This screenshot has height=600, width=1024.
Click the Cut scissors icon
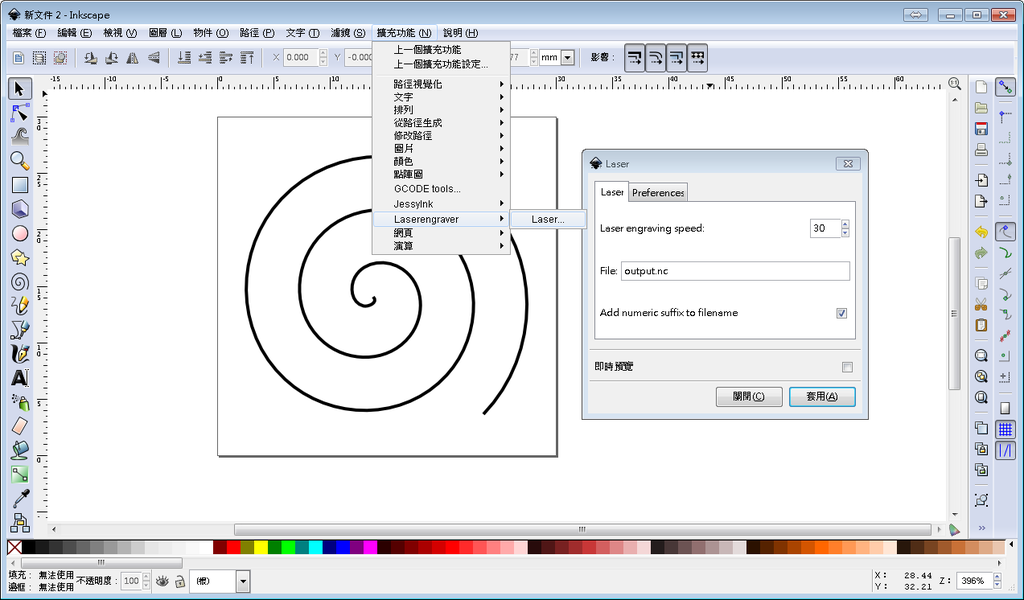pyautogui.click(x=981, y=304)
